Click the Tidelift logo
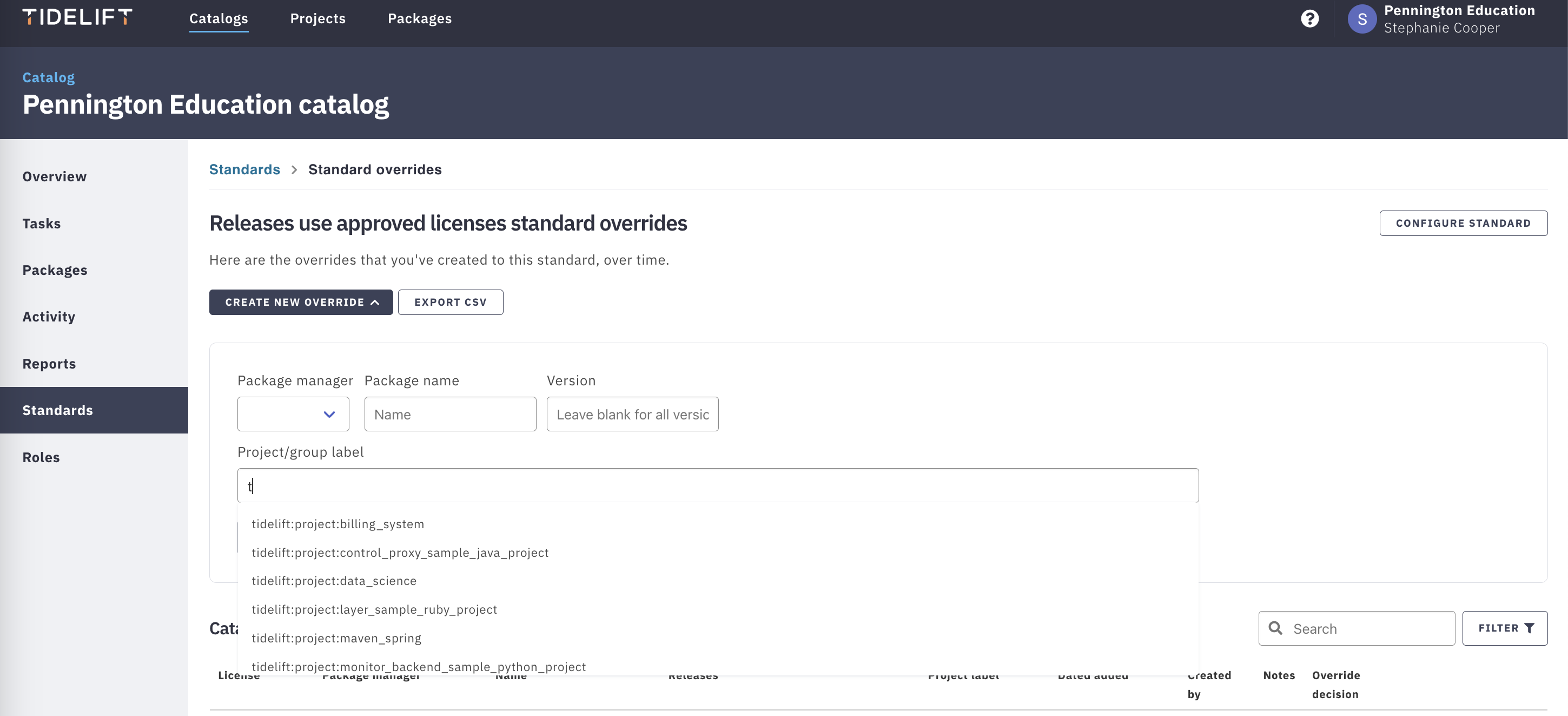Viewport: 1568px width, 716px height. (77, 18)
